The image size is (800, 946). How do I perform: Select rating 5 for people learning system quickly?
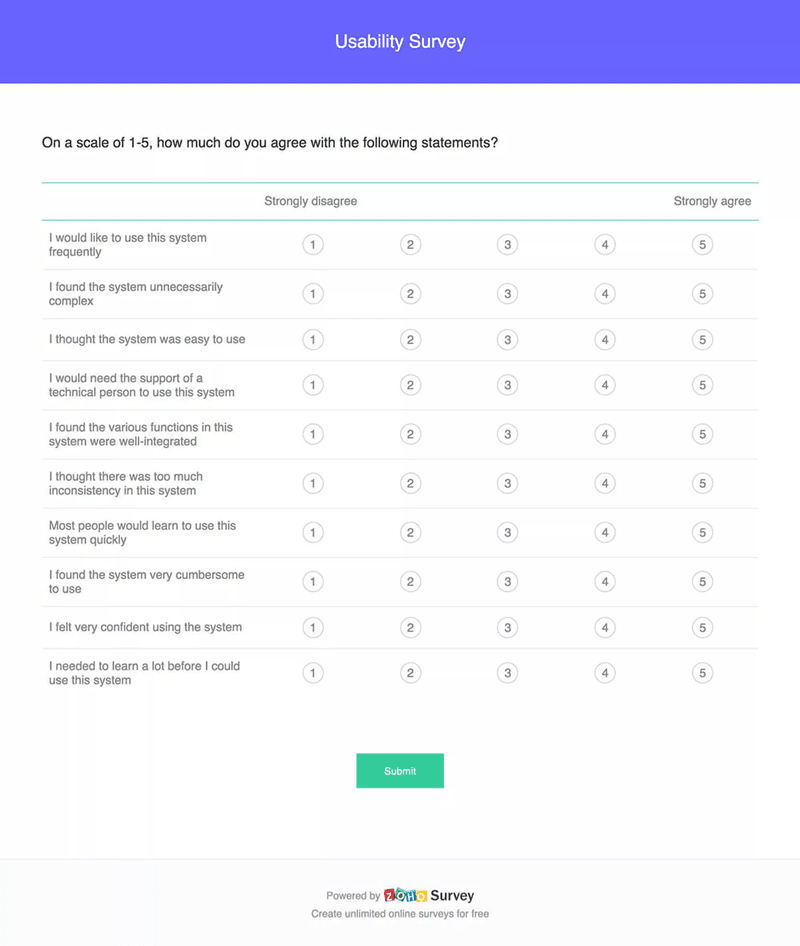(702, 532)
